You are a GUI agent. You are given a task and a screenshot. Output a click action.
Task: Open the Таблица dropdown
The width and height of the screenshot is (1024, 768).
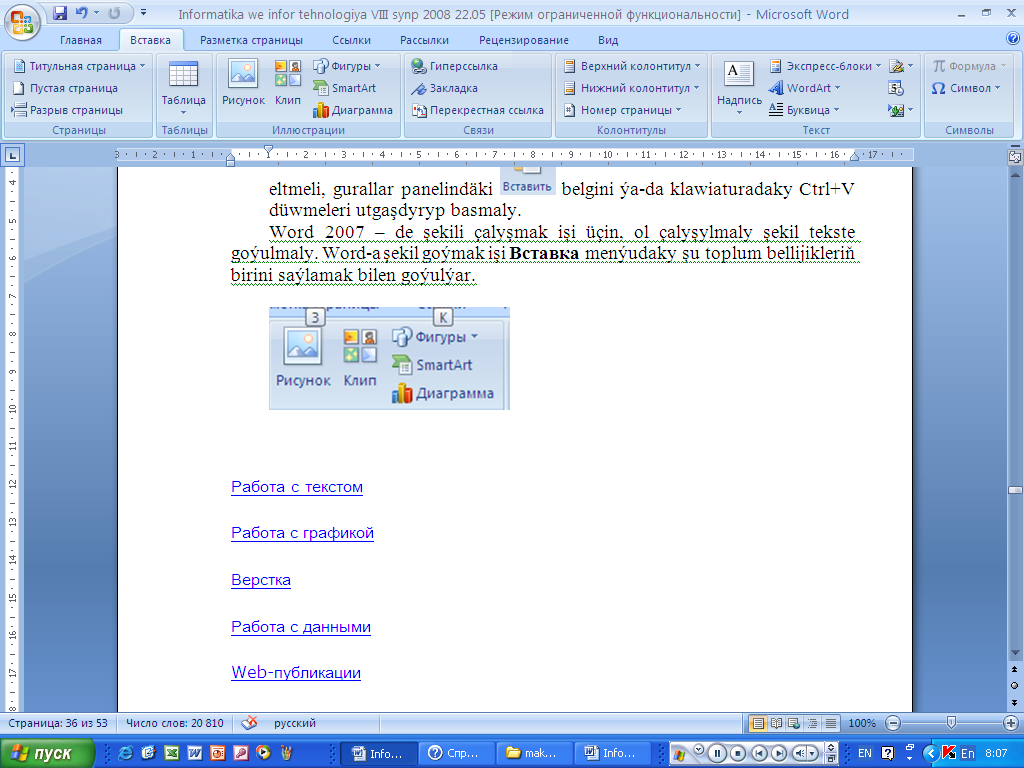tap(184, 88)
